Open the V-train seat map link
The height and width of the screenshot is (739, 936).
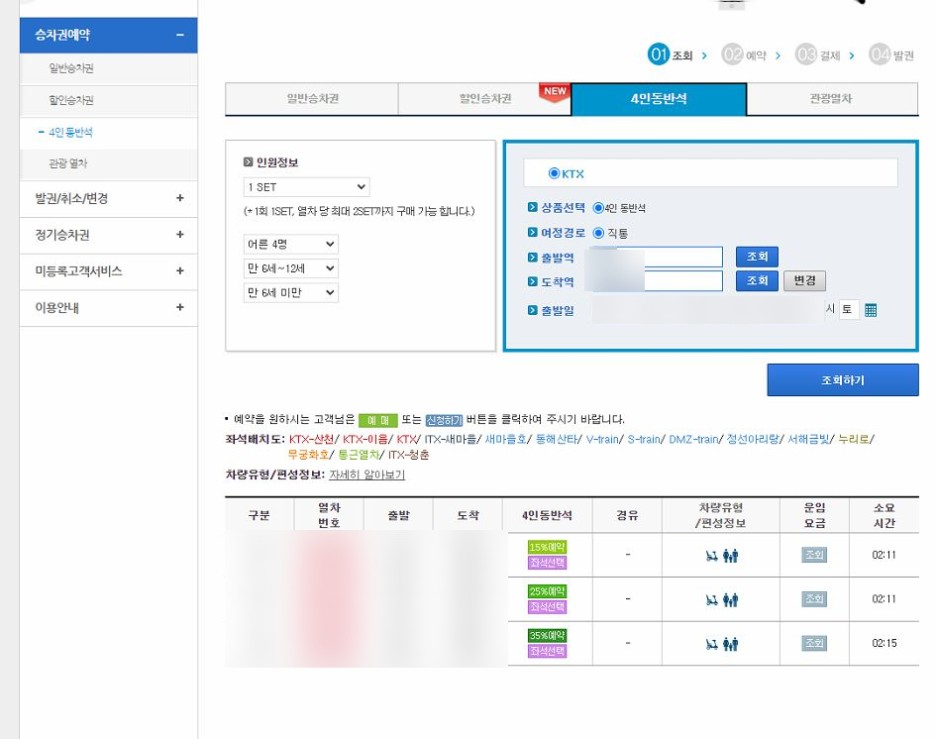[x=602, y=439]
